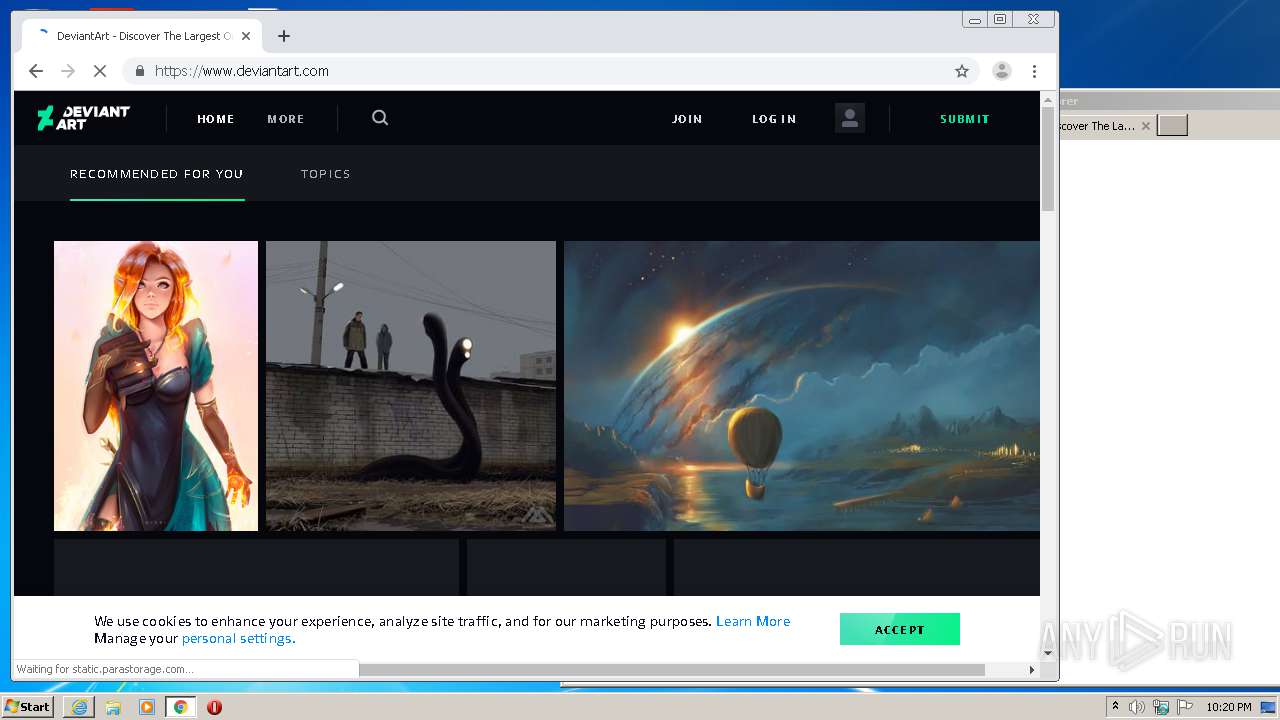1280x720 pixels.
Task: Open the DeviantArt search icon
Action: click(380, 118)
